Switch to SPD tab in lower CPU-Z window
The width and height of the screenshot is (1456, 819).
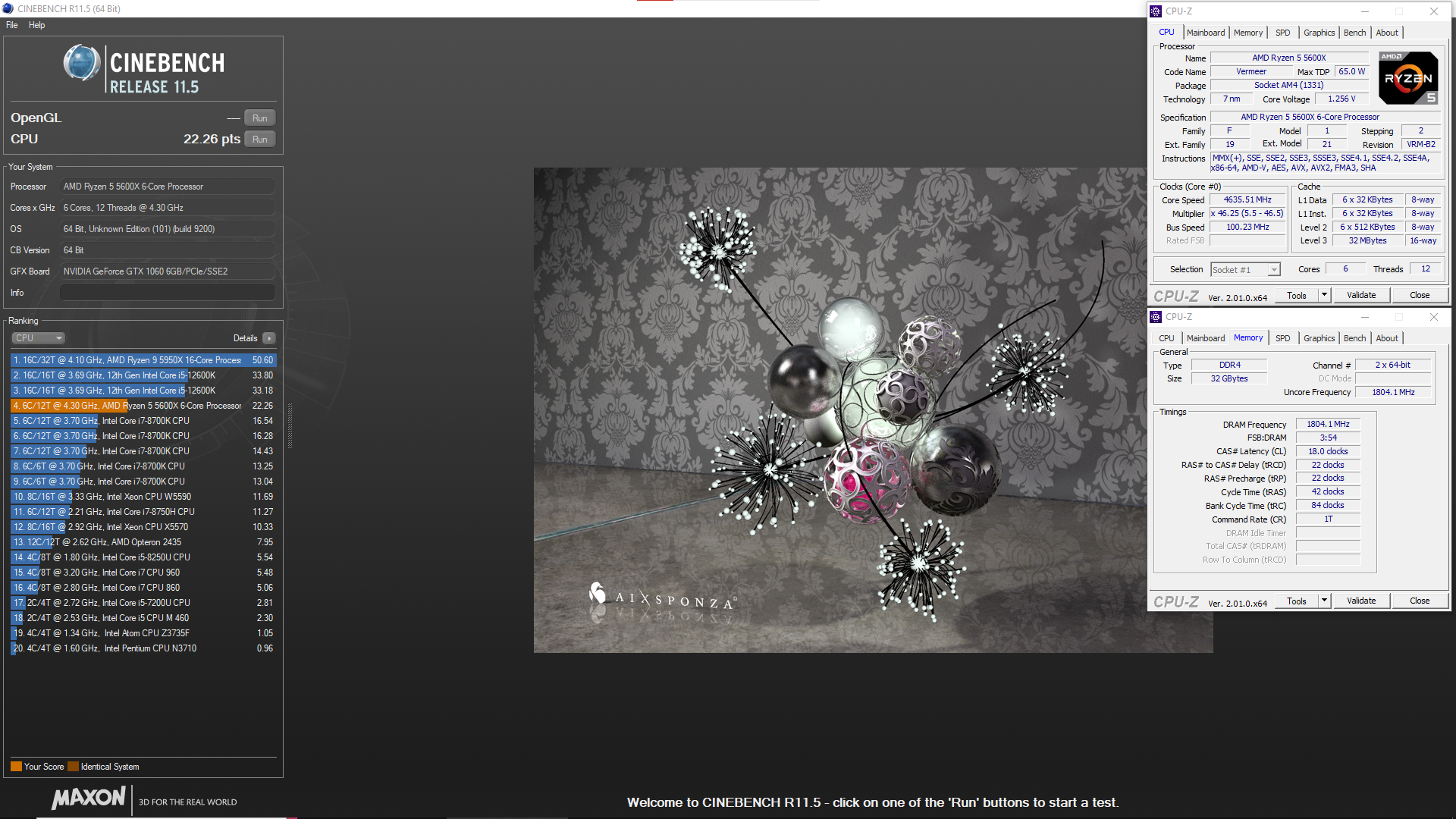coord(1282,338)
